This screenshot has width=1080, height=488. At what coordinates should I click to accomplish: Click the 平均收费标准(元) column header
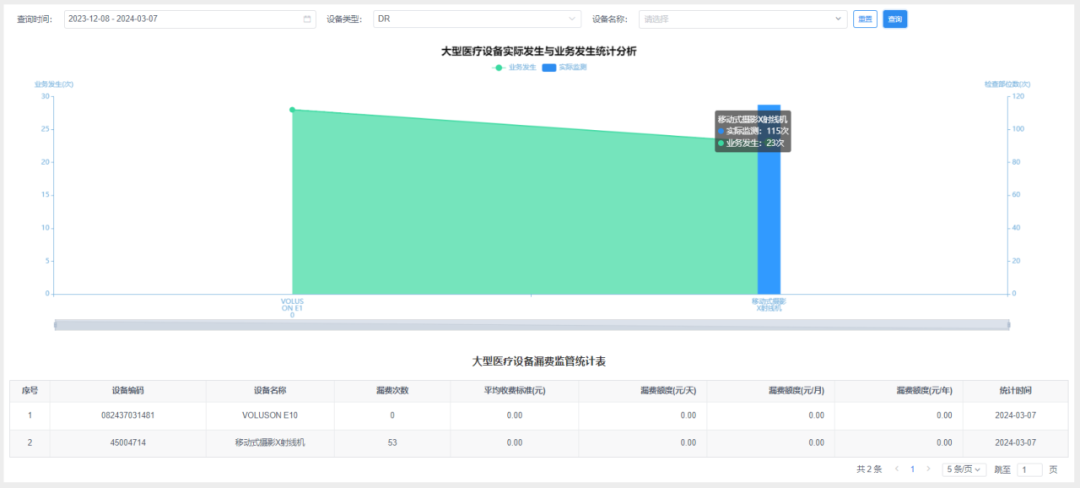(514, 390)
